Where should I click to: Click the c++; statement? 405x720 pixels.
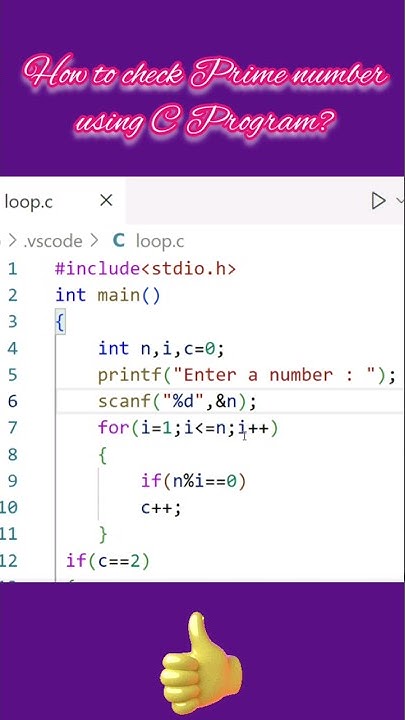click(x=161, y=508)
